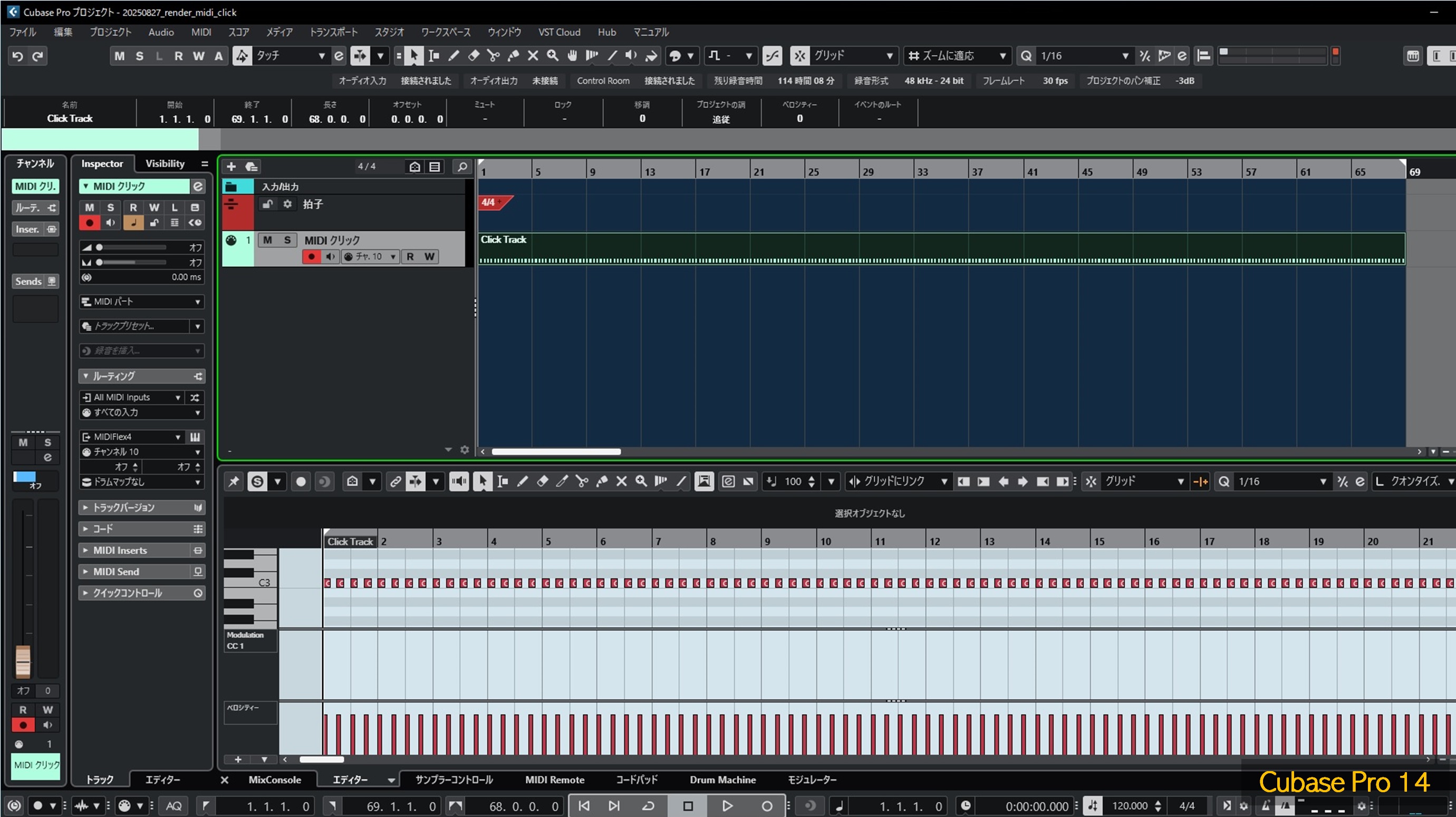Toggle global Solo S state button
This screenshot has width=1456, height=817.
pos(140,55)
